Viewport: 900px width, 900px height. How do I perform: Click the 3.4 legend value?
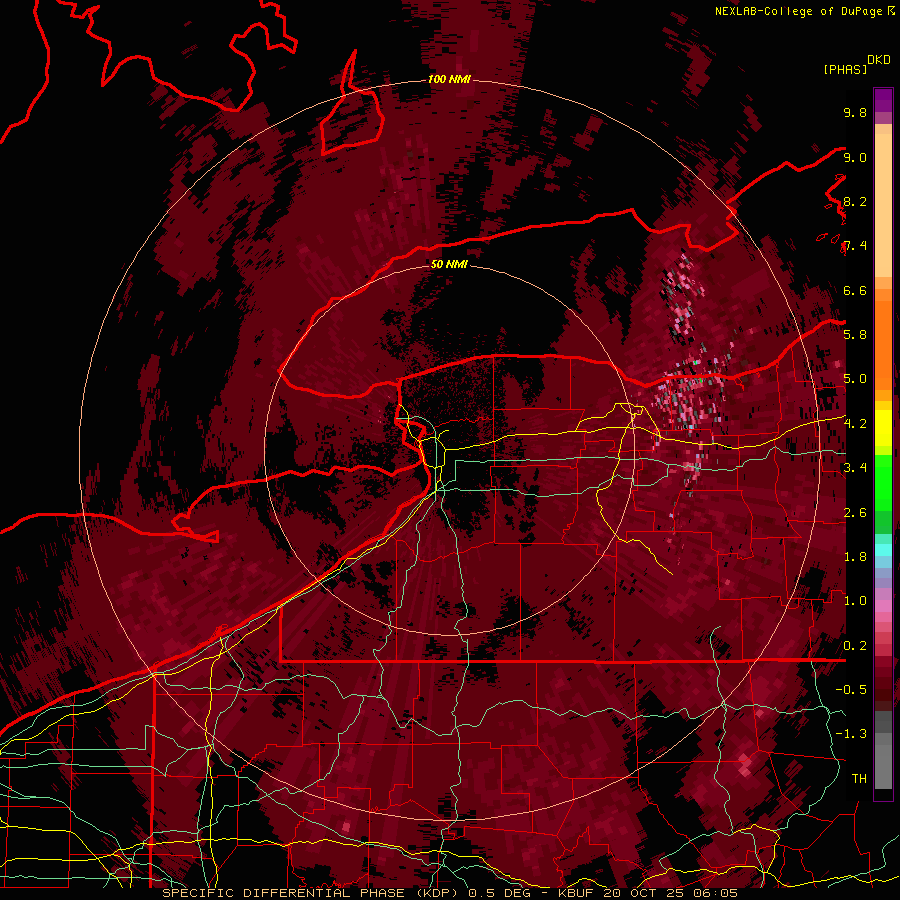click(855, 468)
